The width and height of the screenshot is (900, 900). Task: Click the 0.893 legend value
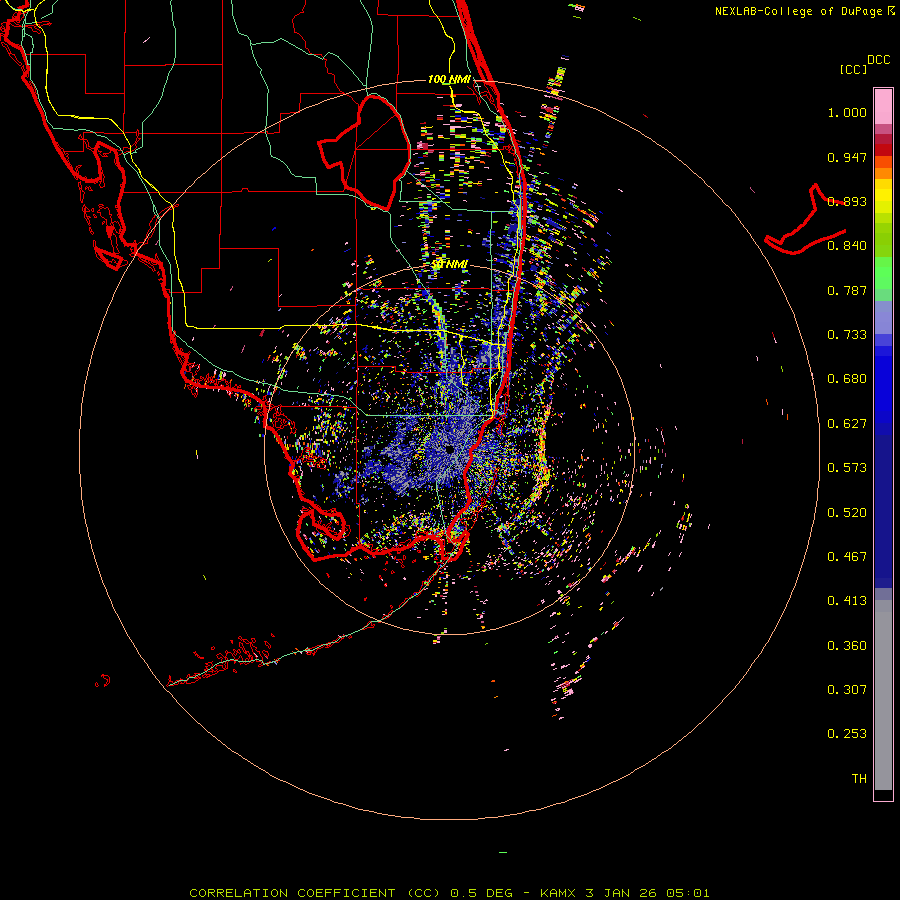847,201
